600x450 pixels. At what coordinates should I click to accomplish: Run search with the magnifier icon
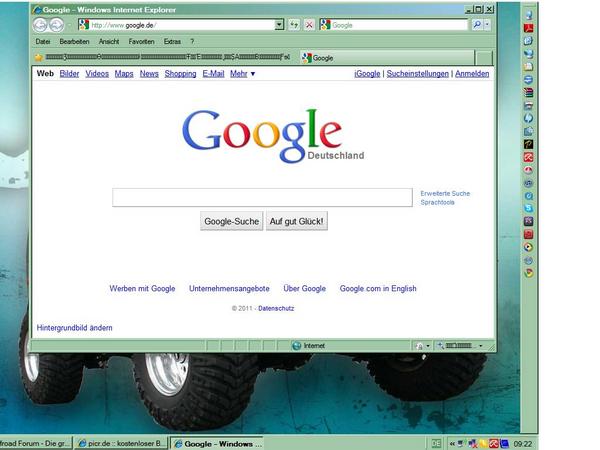(477, 25)
